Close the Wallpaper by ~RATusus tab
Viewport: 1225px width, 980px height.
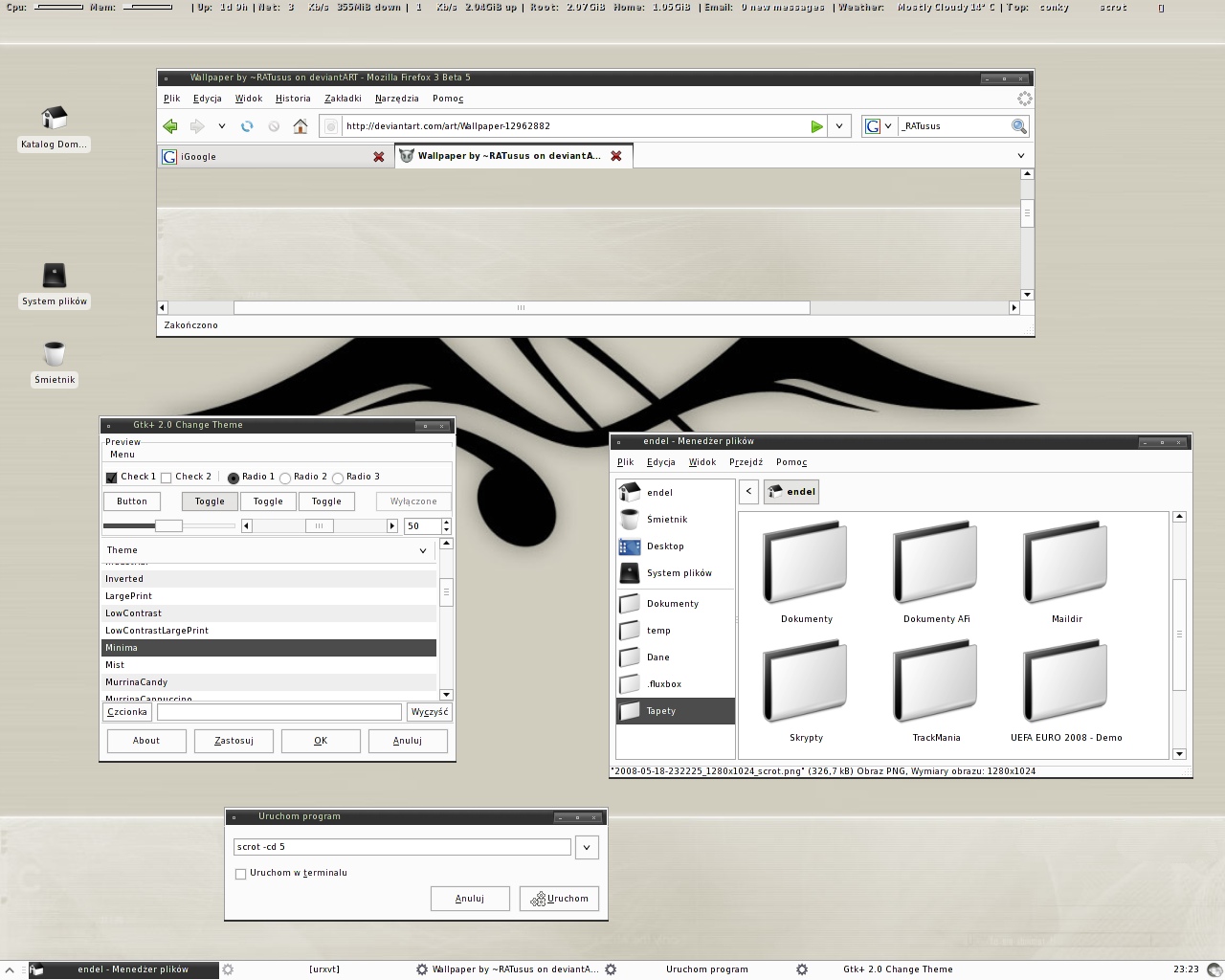point(616,156)
